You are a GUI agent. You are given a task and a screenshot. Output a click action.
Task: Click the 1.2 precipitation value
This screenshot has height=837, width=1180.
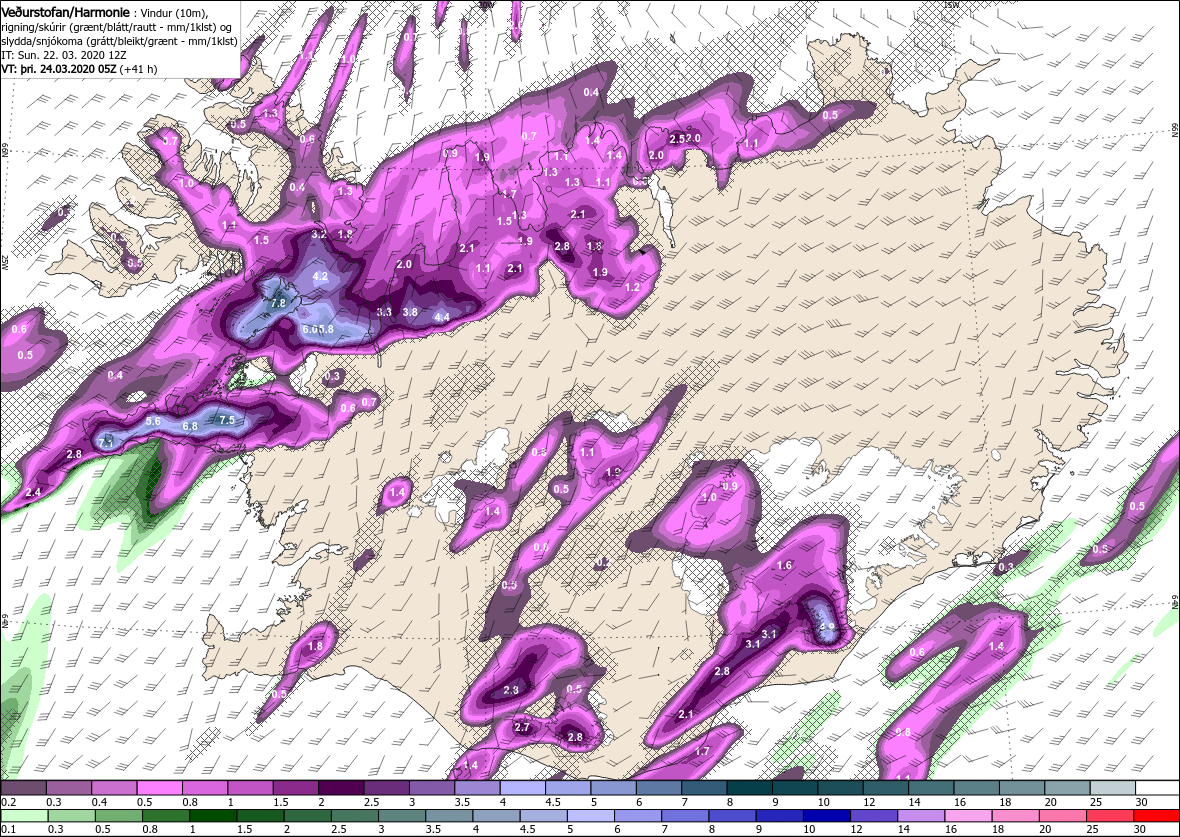click(632, 287)
